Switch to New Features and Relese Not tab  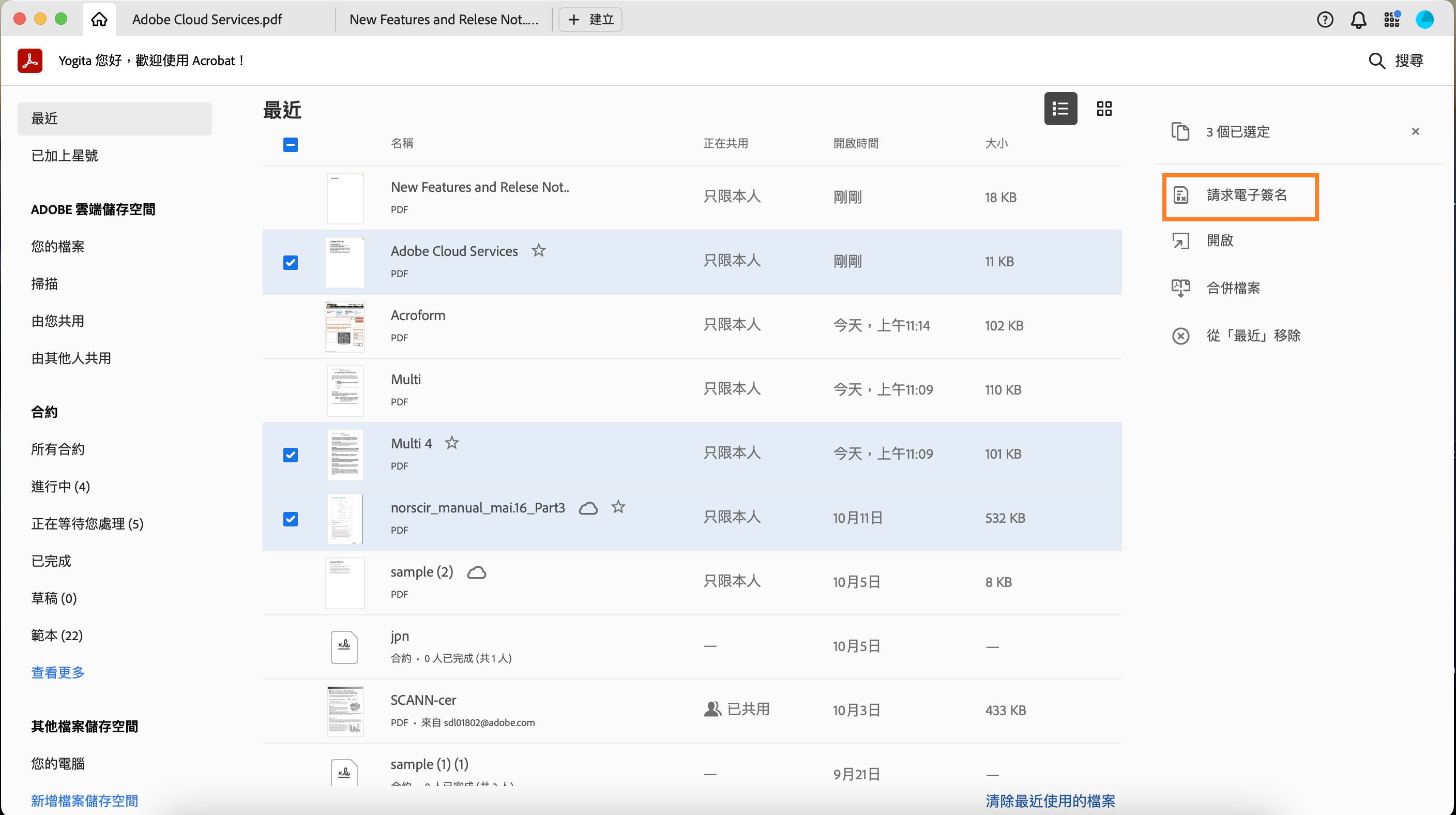(443, 20)
